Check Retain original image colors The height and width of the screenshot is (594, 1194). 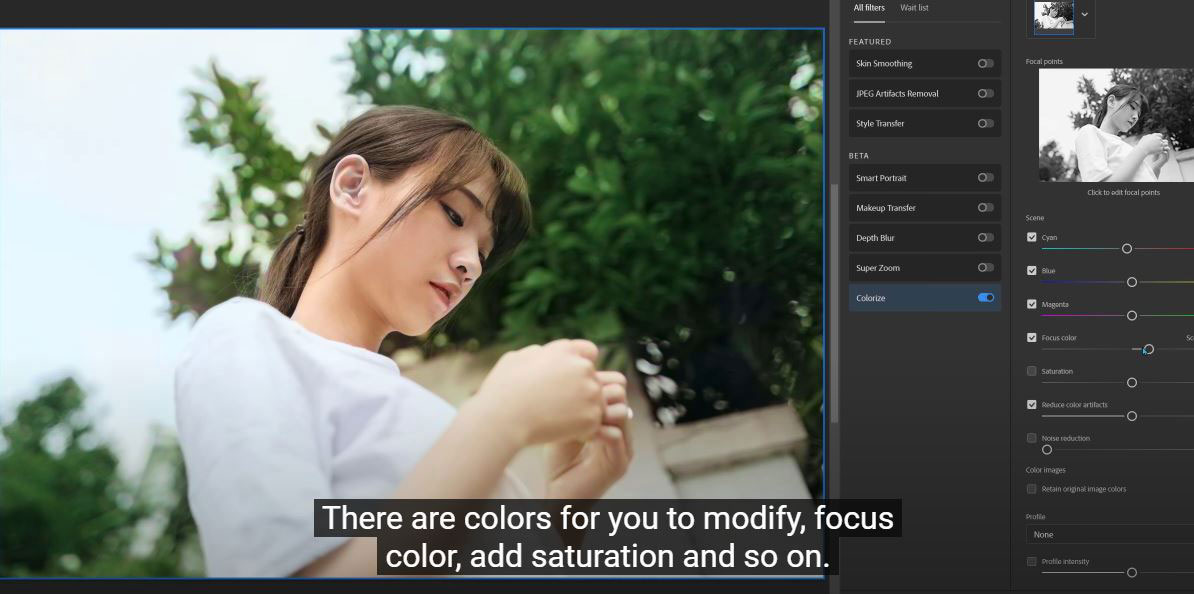(x=1032, y=490)
